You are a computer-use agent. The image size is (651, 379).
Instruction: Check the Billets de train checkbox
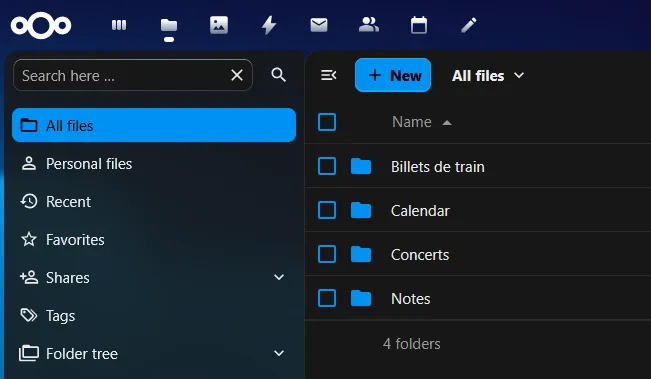pos(327,166)
